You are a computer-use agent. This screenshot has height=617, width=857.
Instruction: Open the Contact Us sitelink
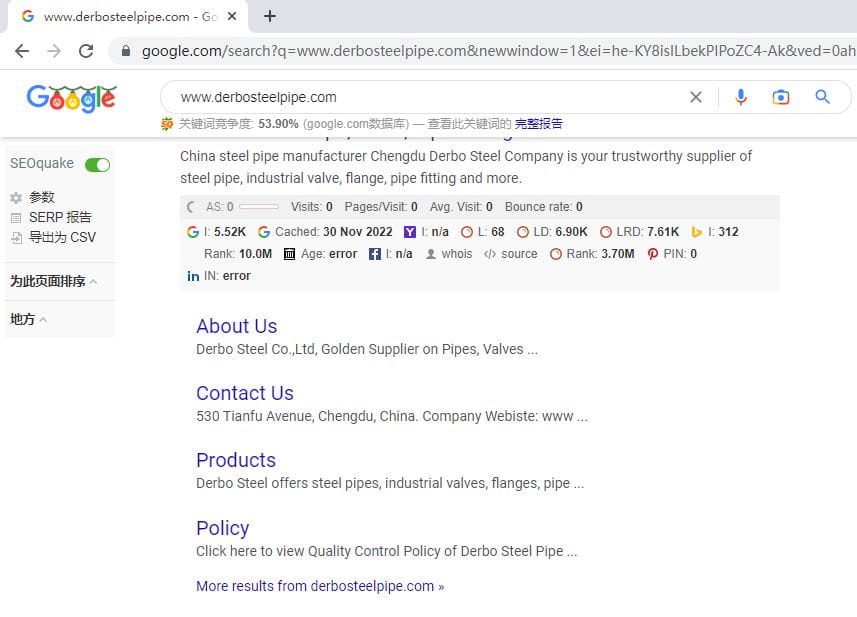(245, 393)
